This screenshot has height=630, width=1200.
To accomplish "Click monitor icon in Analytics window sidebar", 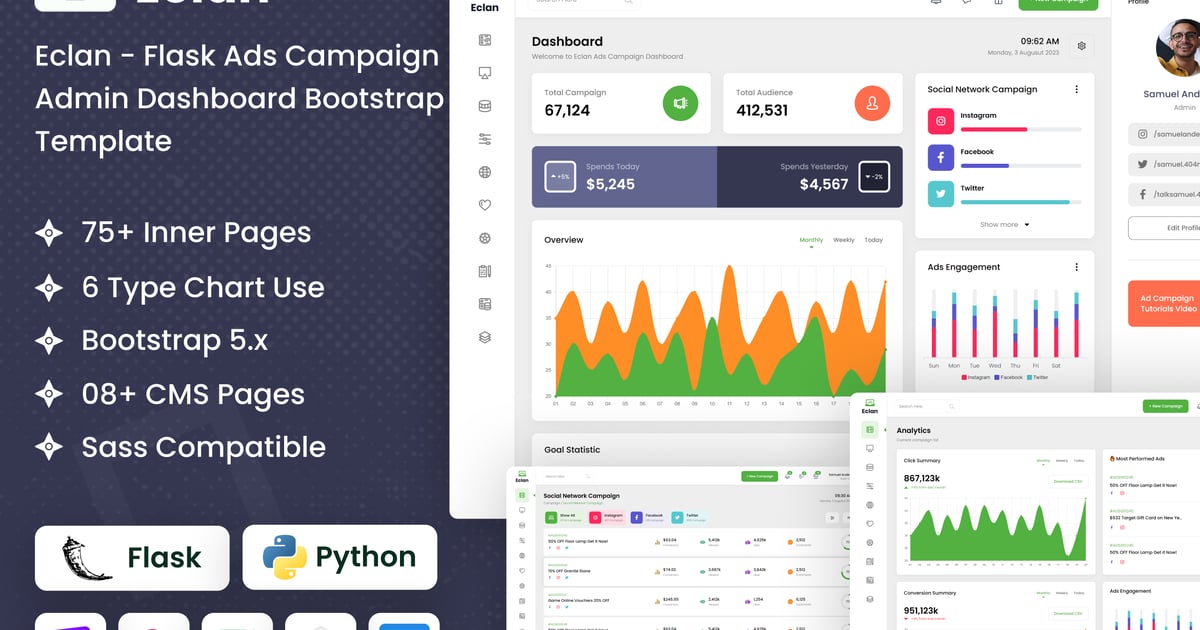I will [870, 449].
